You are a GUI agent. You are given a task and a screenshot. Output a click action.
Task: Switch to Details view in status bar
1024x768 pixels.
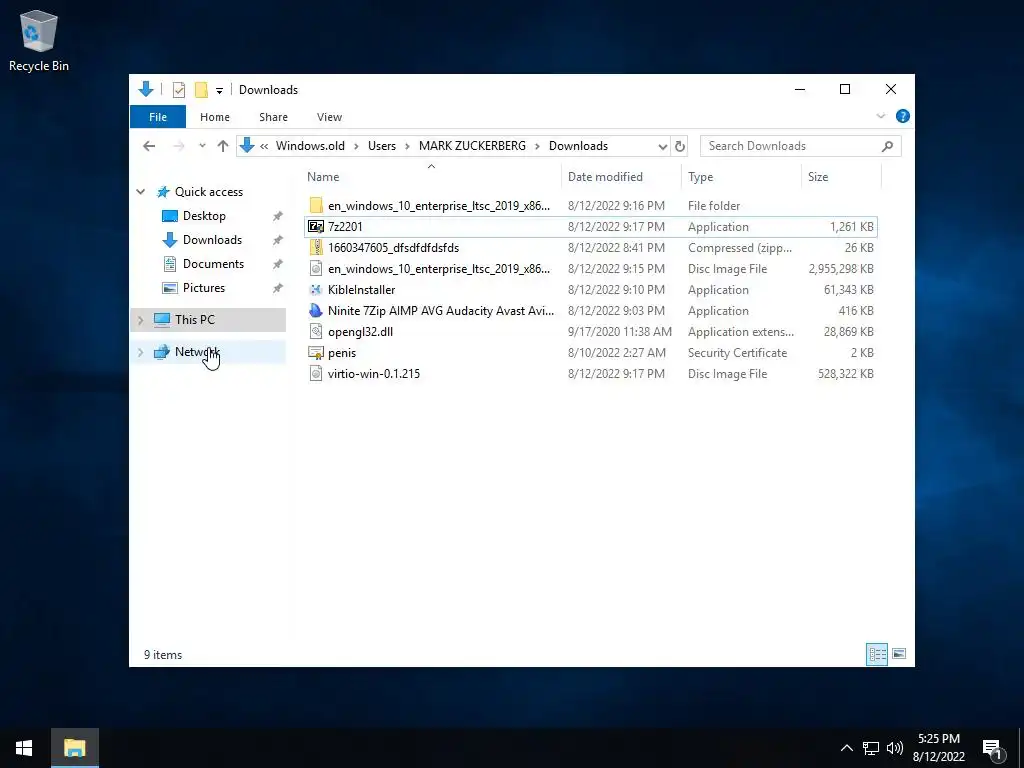pos(877,654)
